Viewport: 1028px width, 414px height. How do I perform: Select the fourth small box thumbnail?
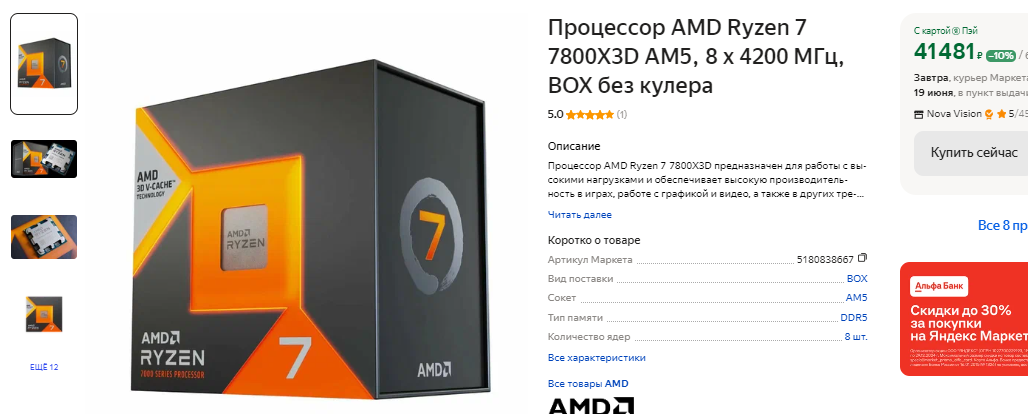pyautogui.click(x=44, y=314)
